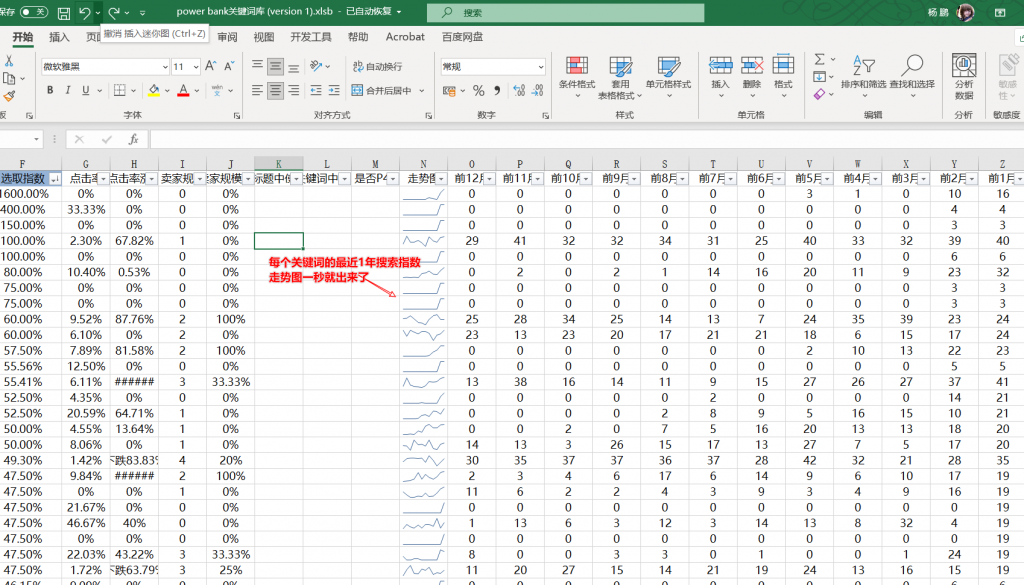Increase font size with the larger A icon
The image size is (1024, 585).
pos(210,66)
